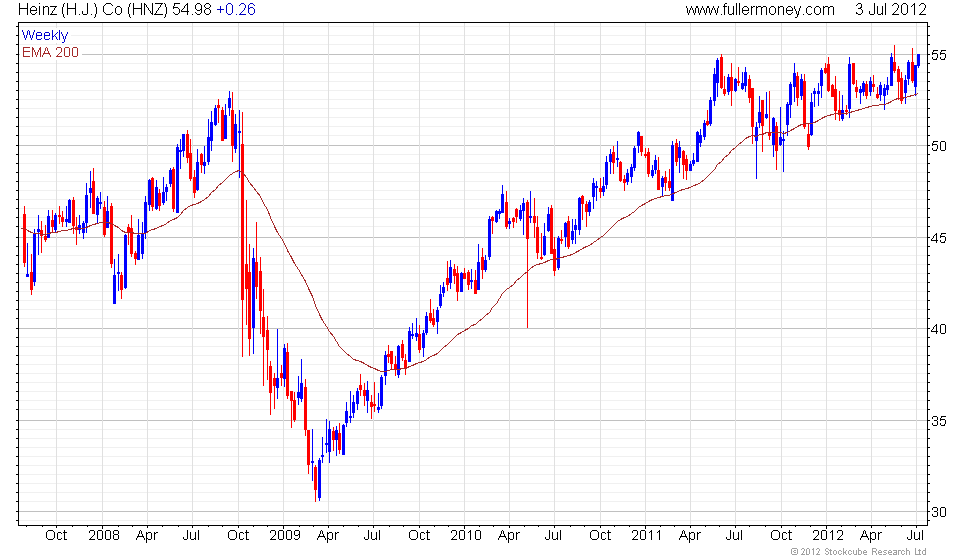Click the 45 price axis label
The image size is (980, 560).
(x=939, y=238)
